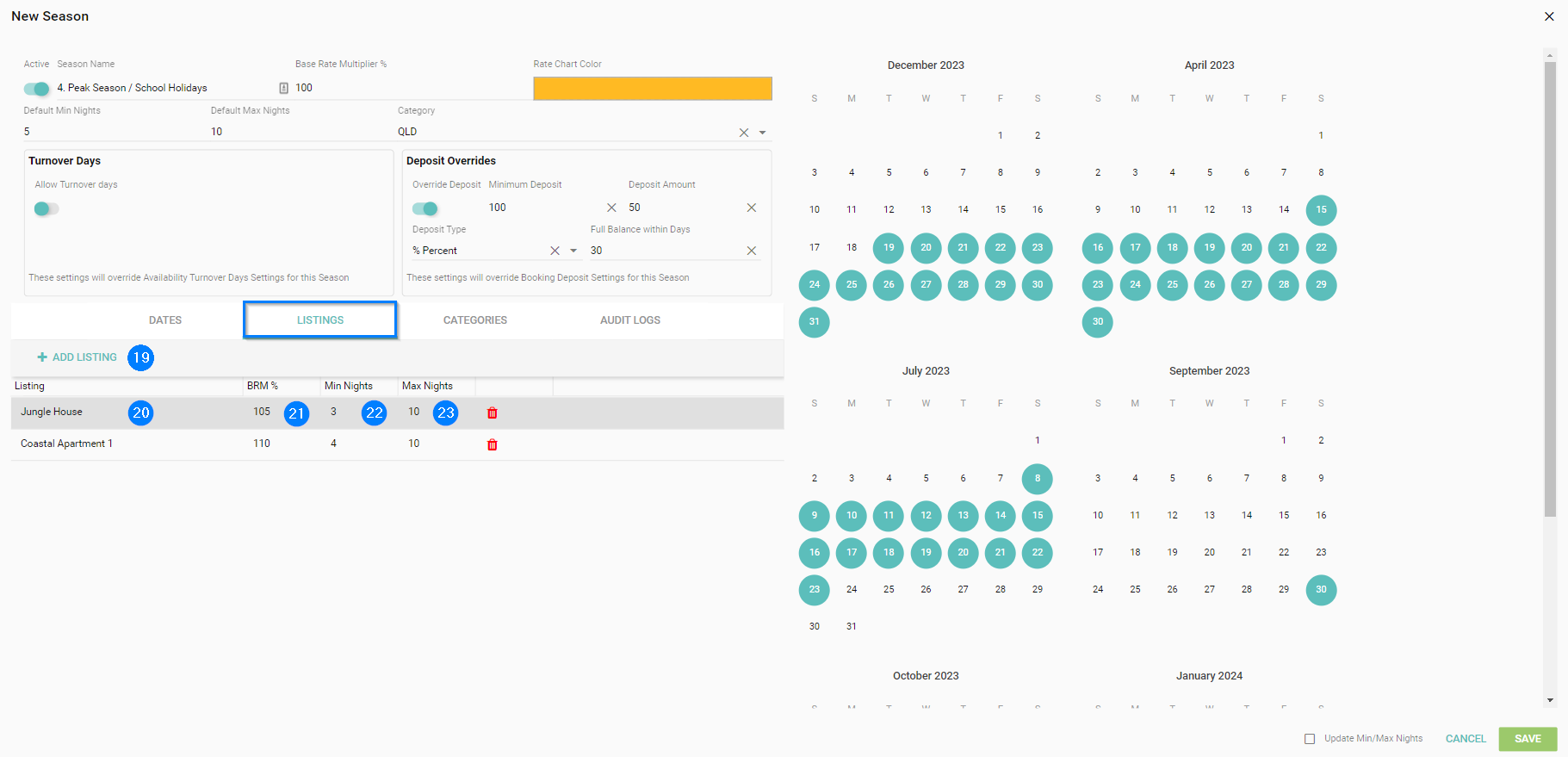Screen dimensions: 1568x757
Task: Select December 25 on the 2023 calendar
Action: (851, 285)
